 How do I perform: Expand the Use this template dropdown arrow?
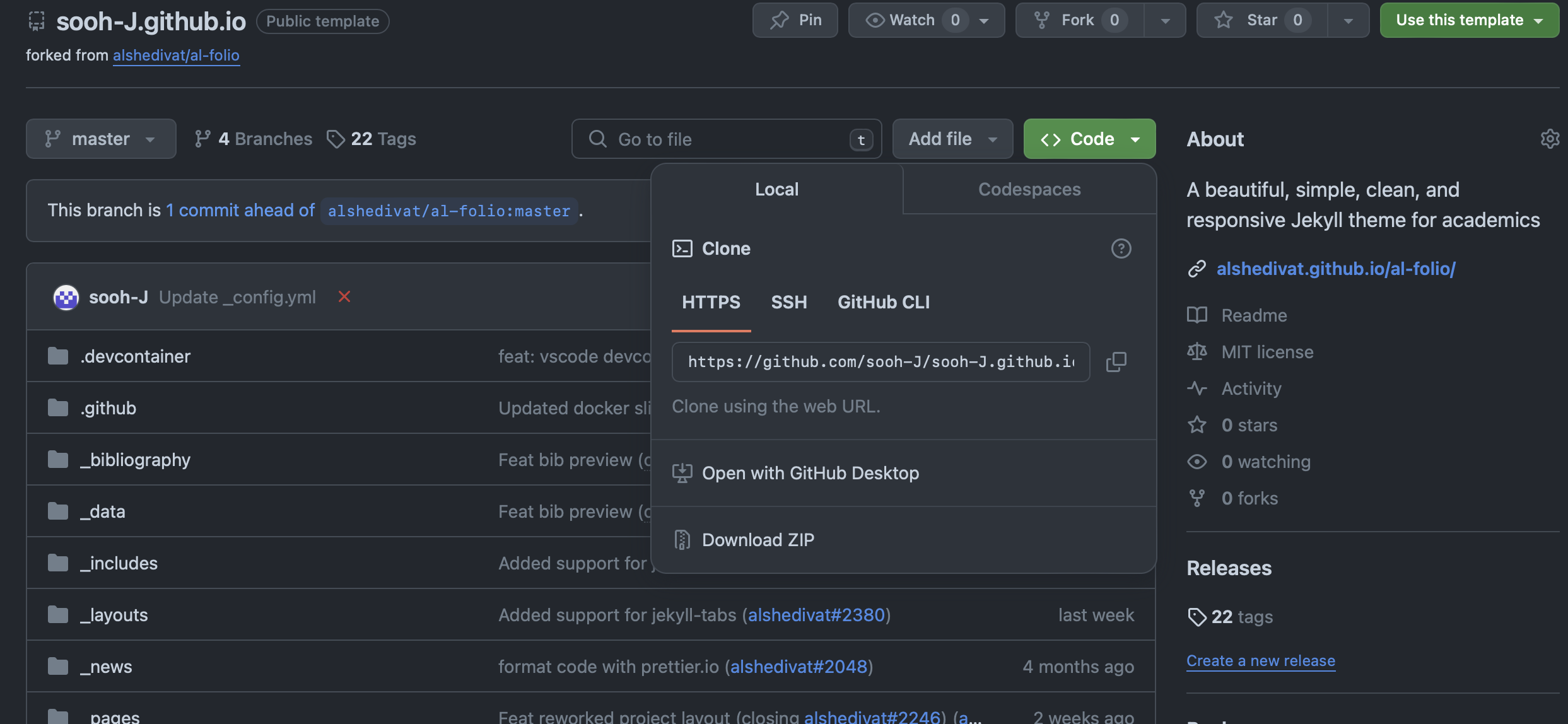(1539, 20)
